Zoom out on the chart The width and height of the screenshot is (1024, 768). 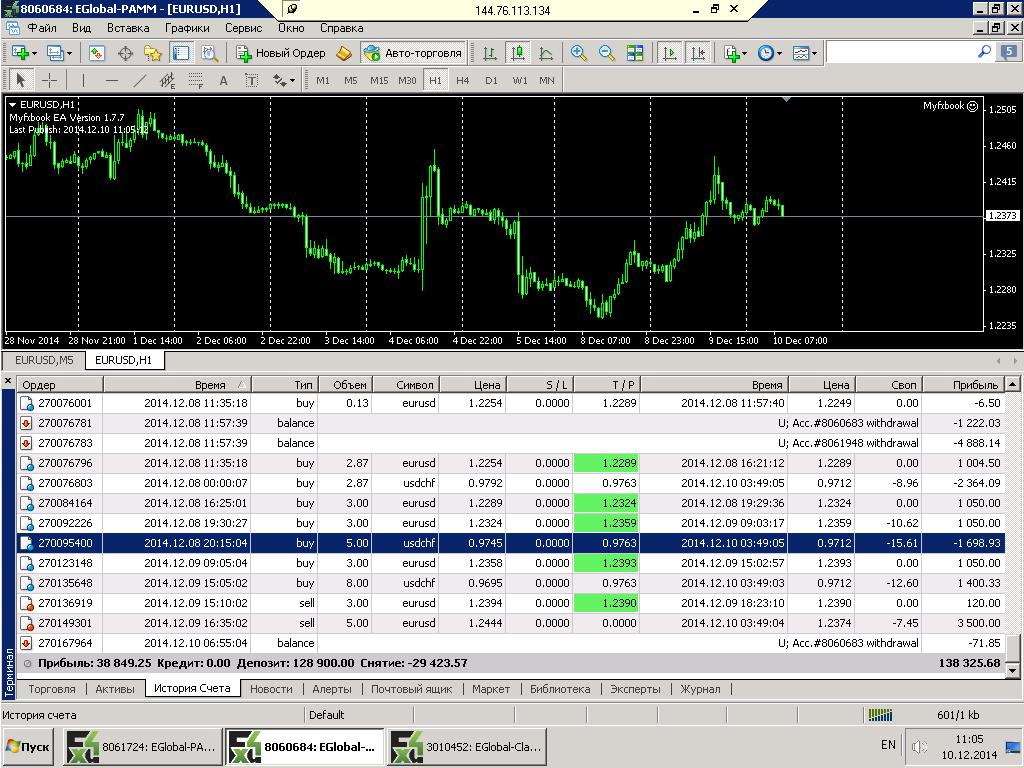(x=606, y=53)
